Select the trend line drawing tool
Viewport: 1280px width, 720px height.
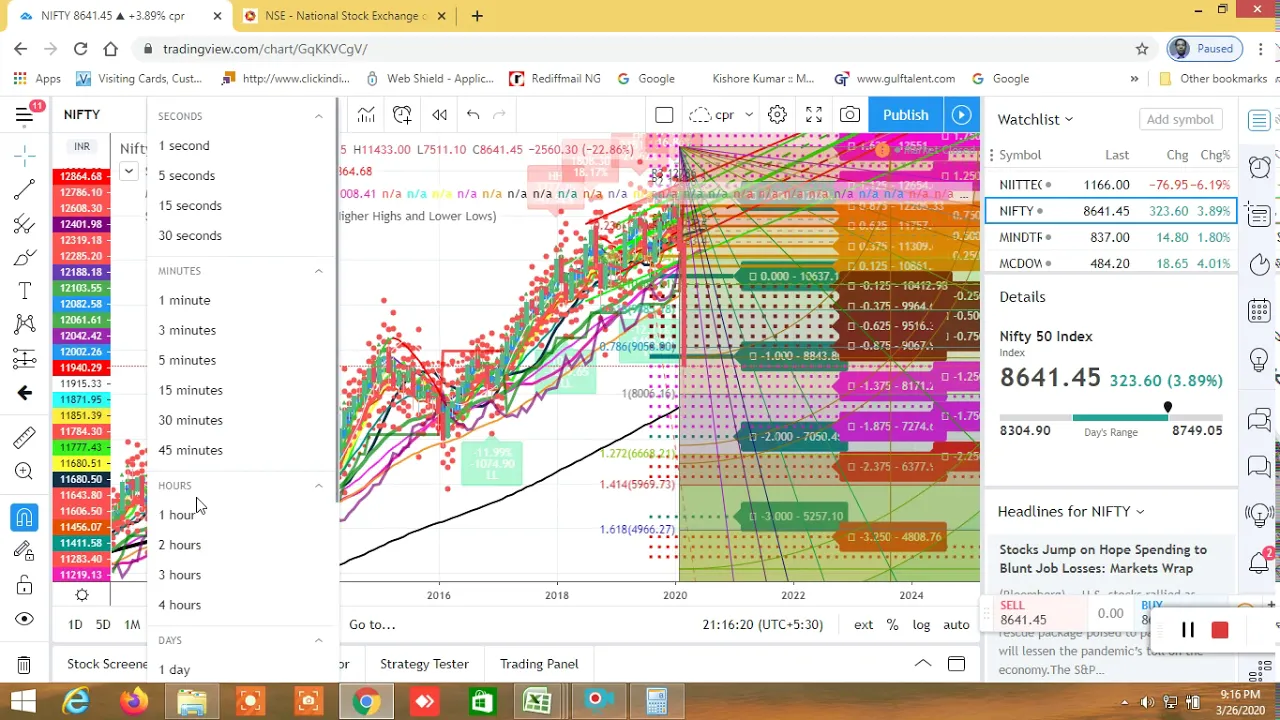25,190
